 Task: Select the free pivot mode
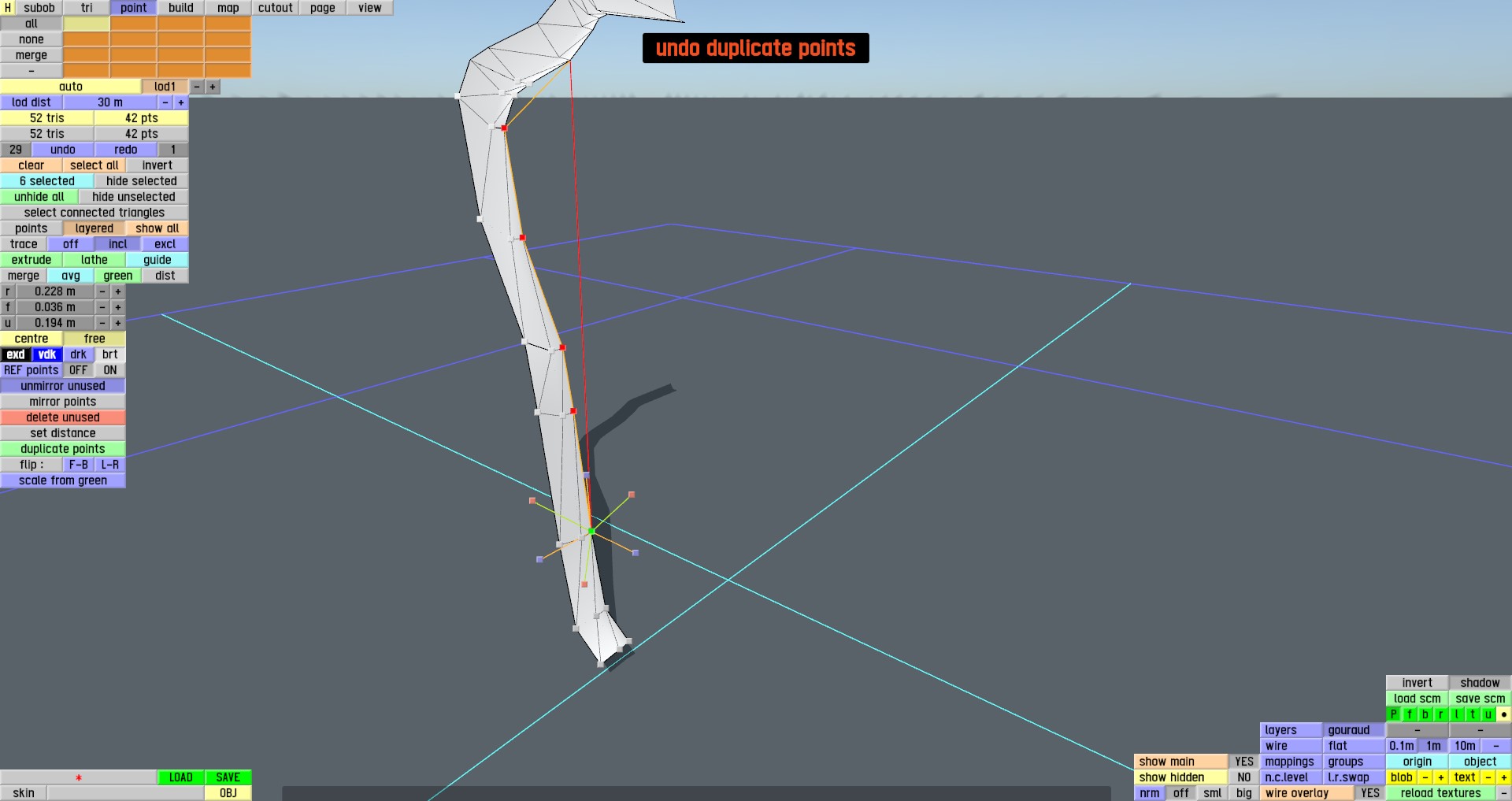[x=94, y=339]
